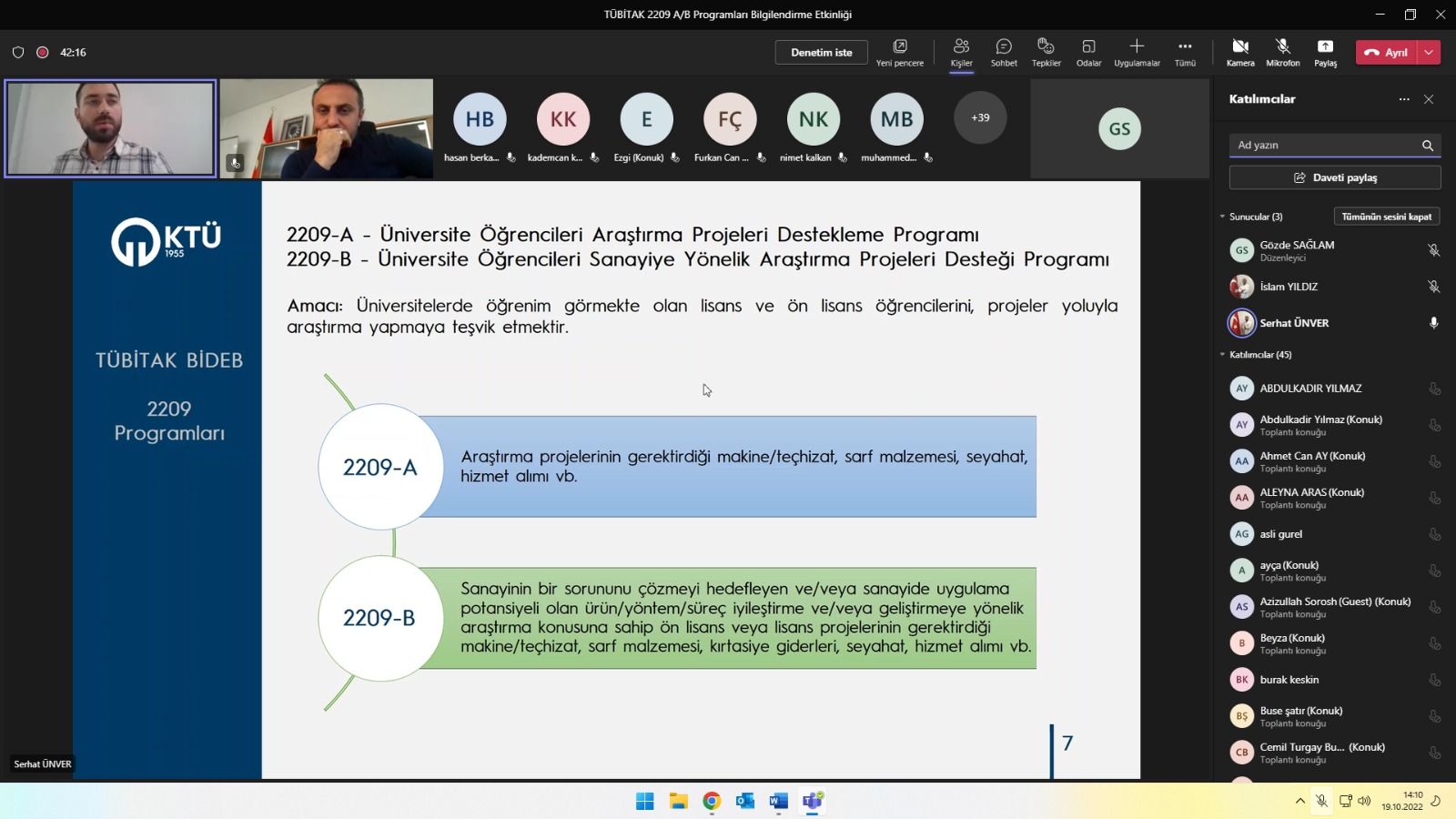Click the Denetim iste button
This screenshot has height=819, width=1456.
(x=821, y=53)
